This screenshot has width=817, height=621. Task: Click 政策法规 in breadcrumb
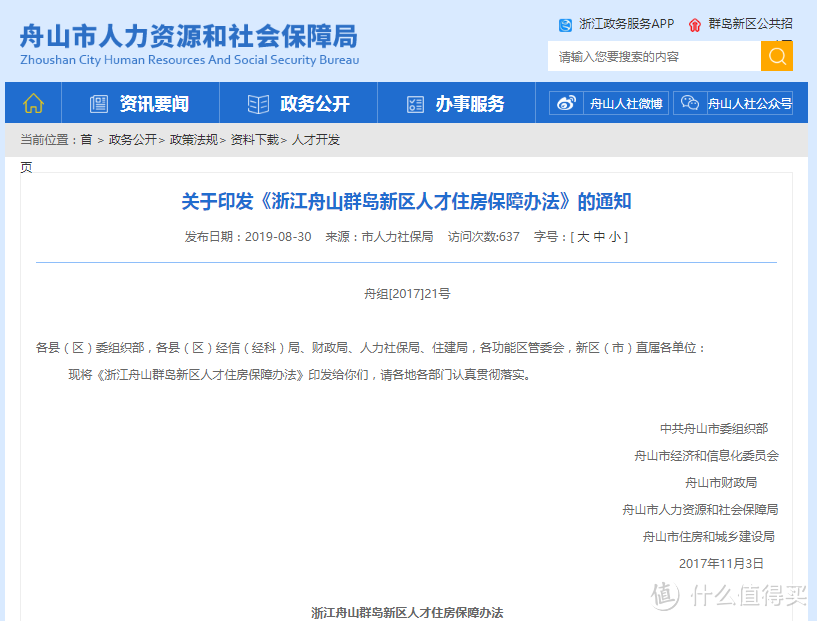click(193, 140)
